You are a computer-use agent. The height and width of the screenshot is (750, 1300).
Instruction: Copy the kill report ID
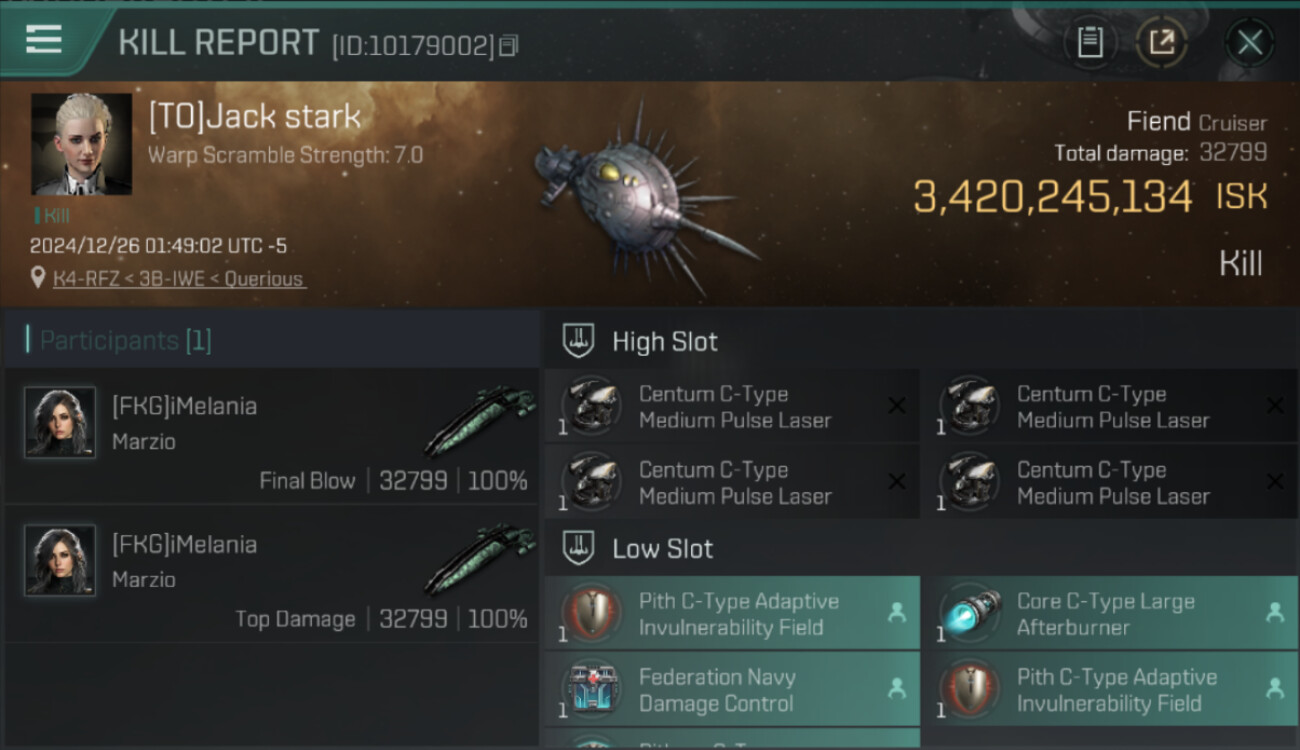coord(509,46)
